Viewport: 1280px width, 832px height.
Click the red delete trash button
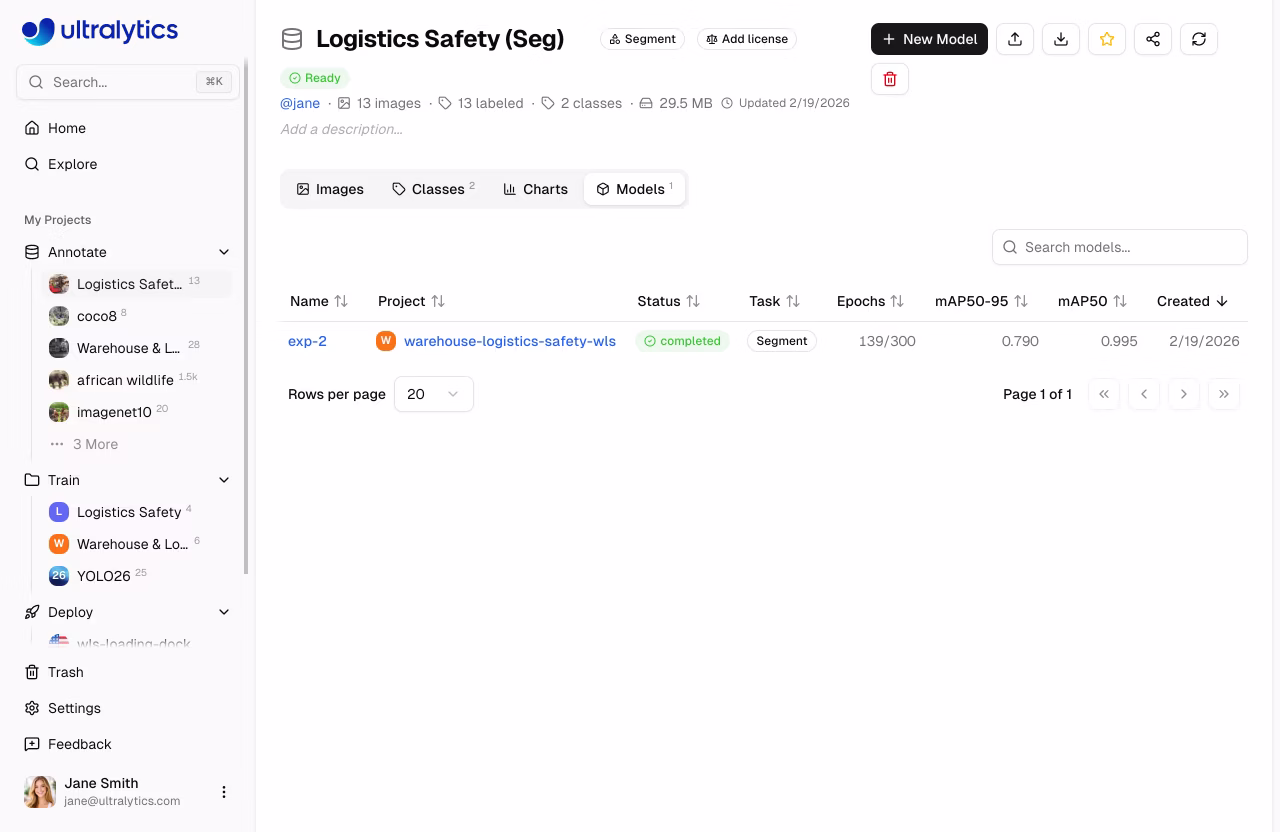point(890,79)
